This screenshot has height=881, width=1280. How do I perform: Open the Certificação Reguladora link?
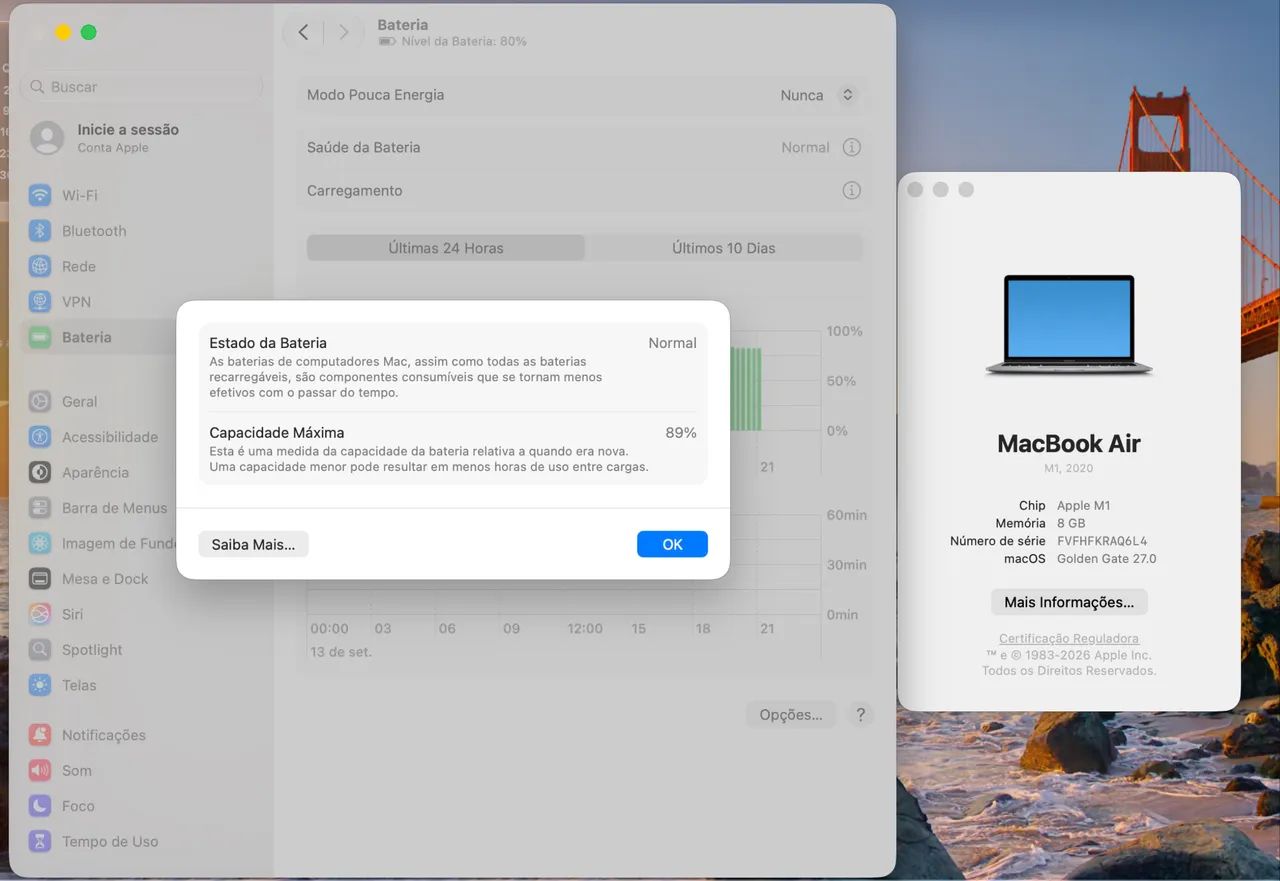click(1069, 638)
